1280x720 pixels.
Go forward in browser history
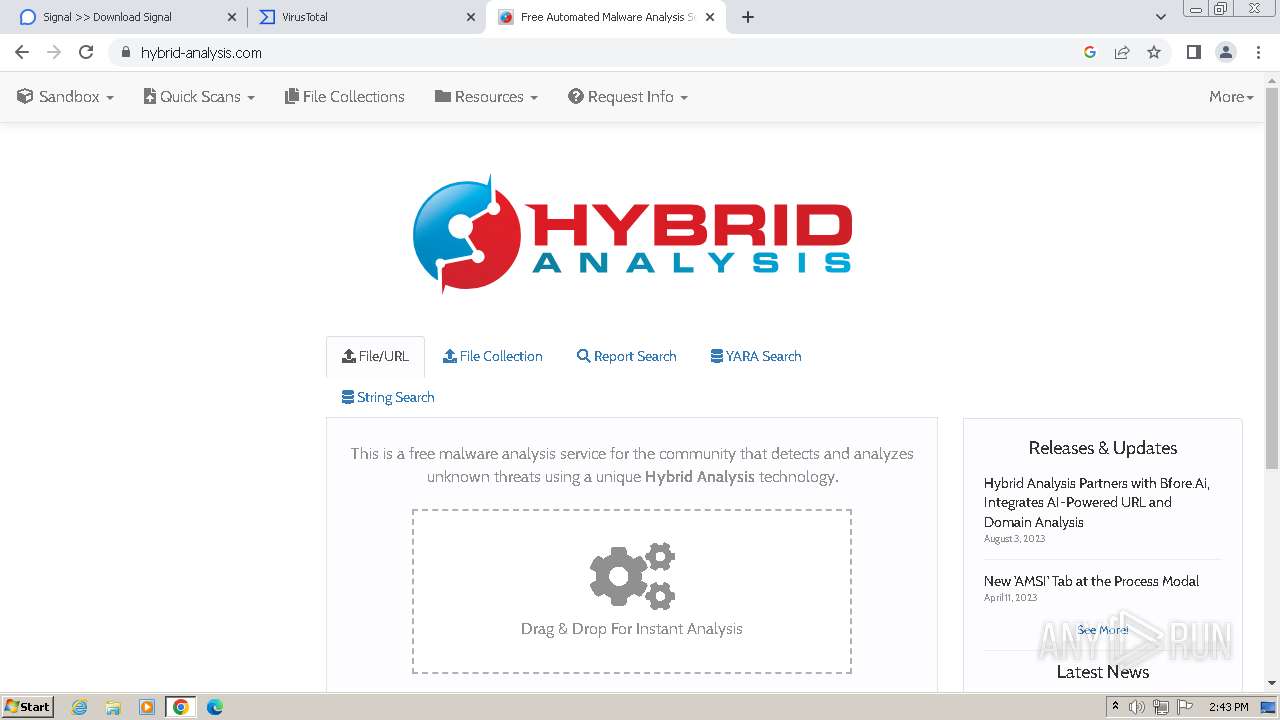tap(54, 52)
